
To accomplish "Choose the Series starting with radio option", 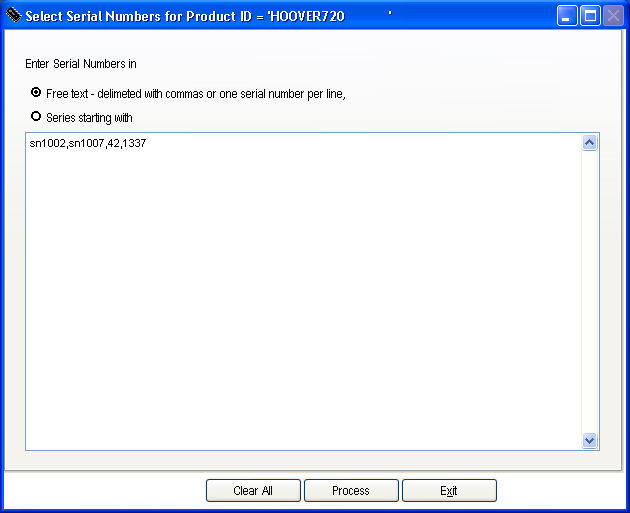I will pos(36,117).
